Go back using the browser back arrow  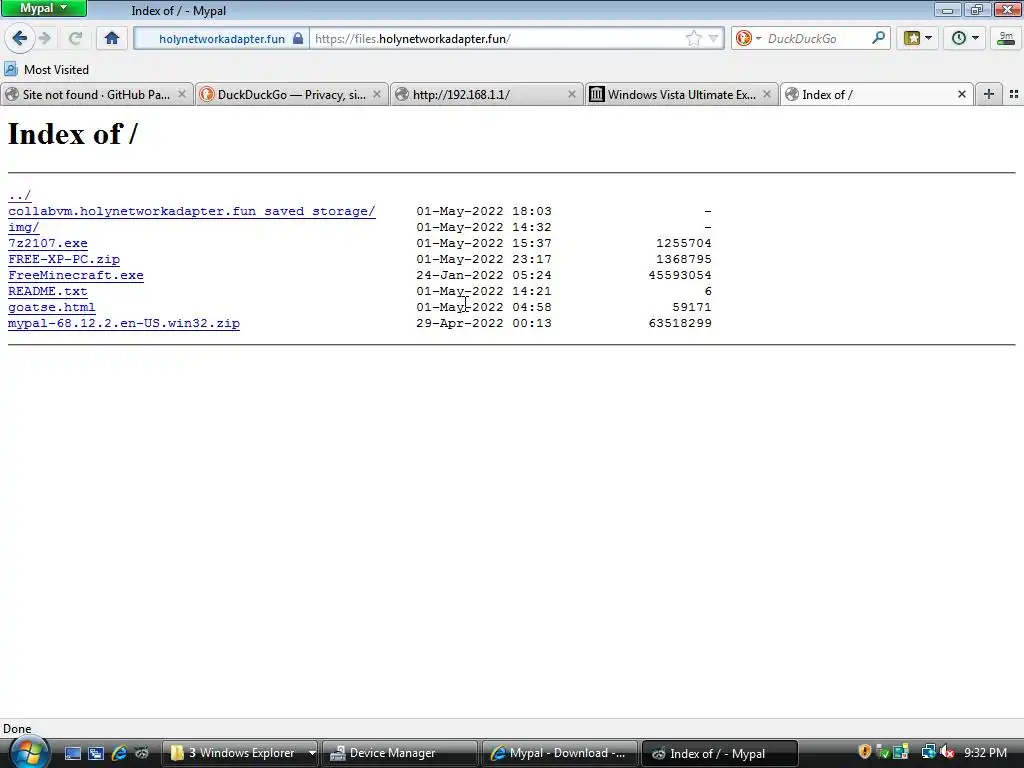point(19,38)
